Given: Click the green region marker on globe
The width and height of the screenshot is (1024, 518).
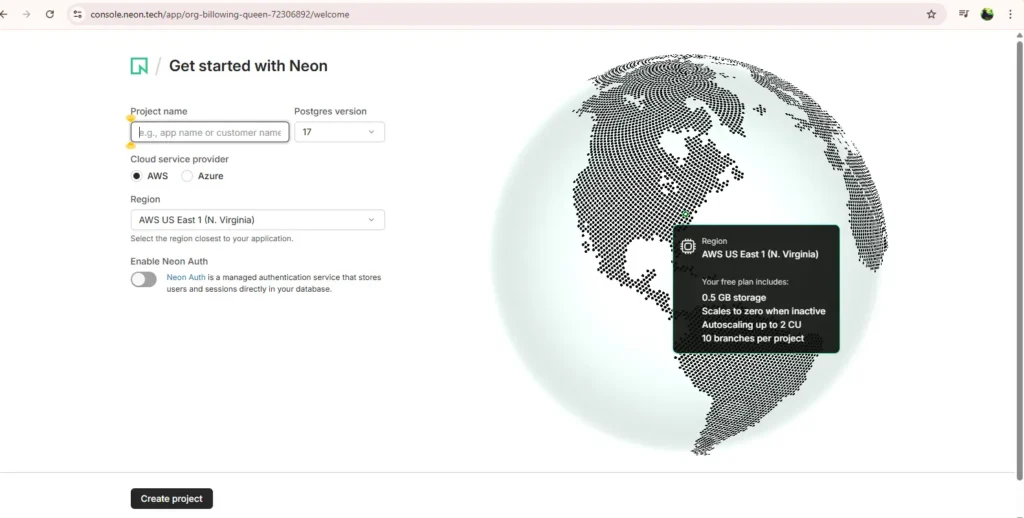Looking at the screenshot, I should (685, 214).
